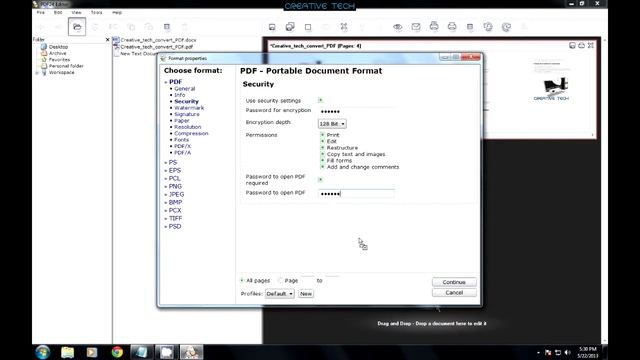
Task: Click the save document toolbar icon
Action: [x=272, y=27]
